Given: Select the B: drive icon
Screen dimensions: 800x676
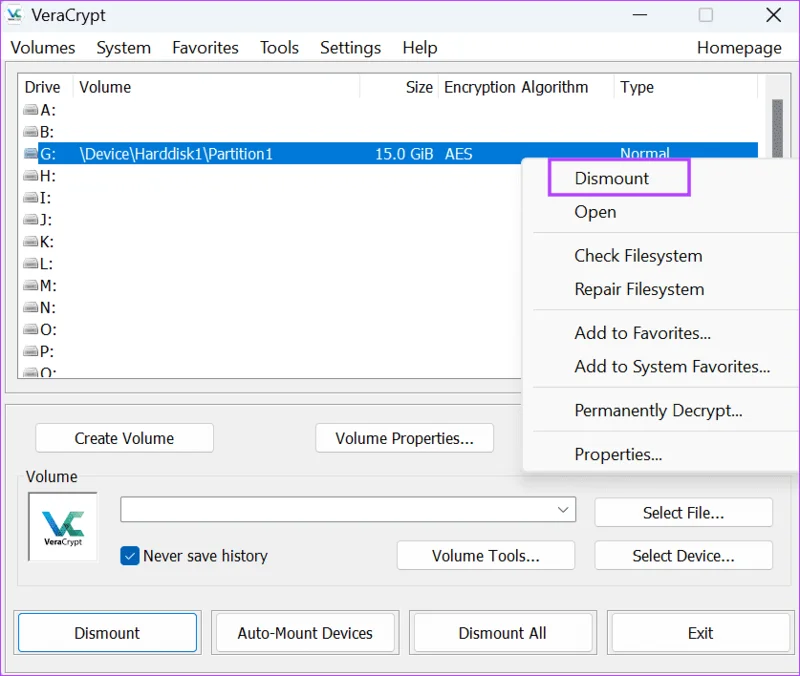Looking at the screenshot, I should coord(31,132).
